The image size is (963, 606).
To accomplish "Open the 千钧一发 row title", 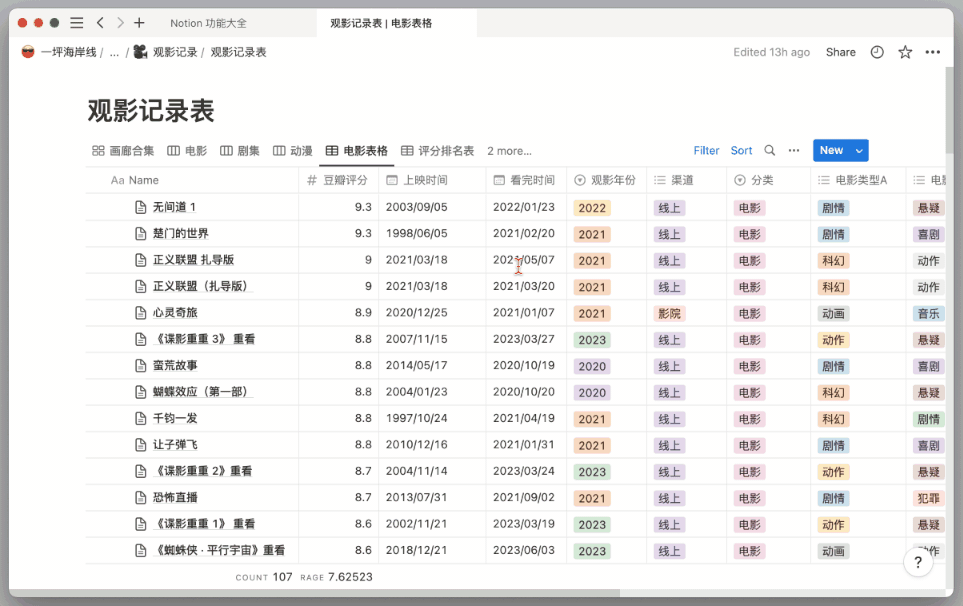I will coord(175,419).
